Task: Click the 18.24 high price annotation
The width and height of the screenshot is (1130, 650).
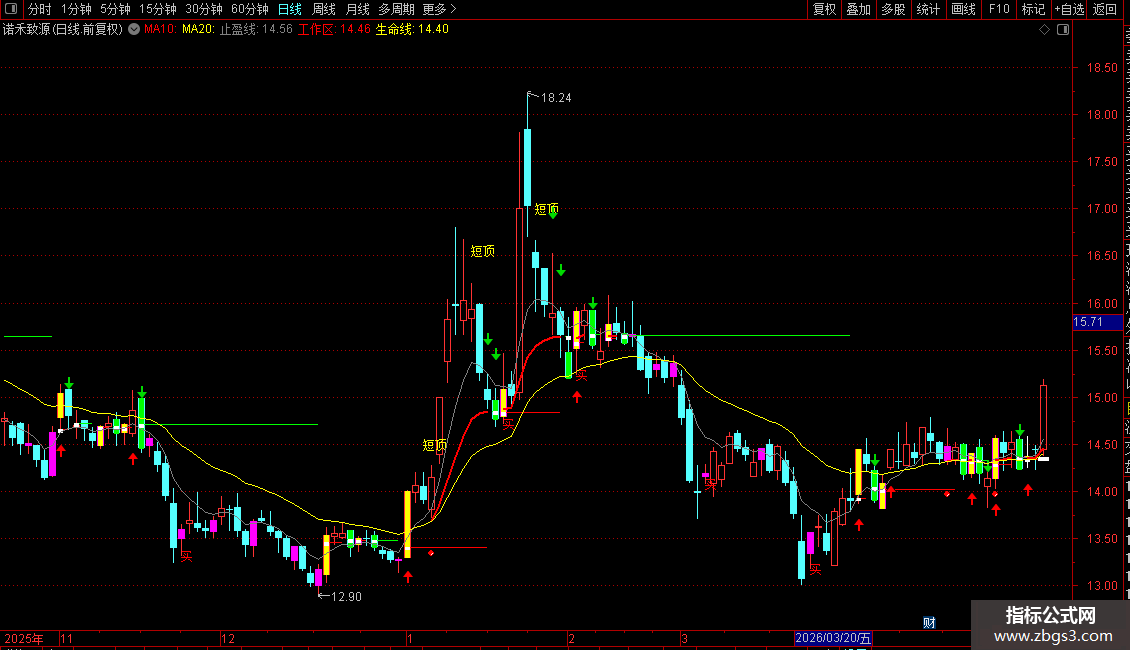Action: pyautogui.click(x=556, y=98)
